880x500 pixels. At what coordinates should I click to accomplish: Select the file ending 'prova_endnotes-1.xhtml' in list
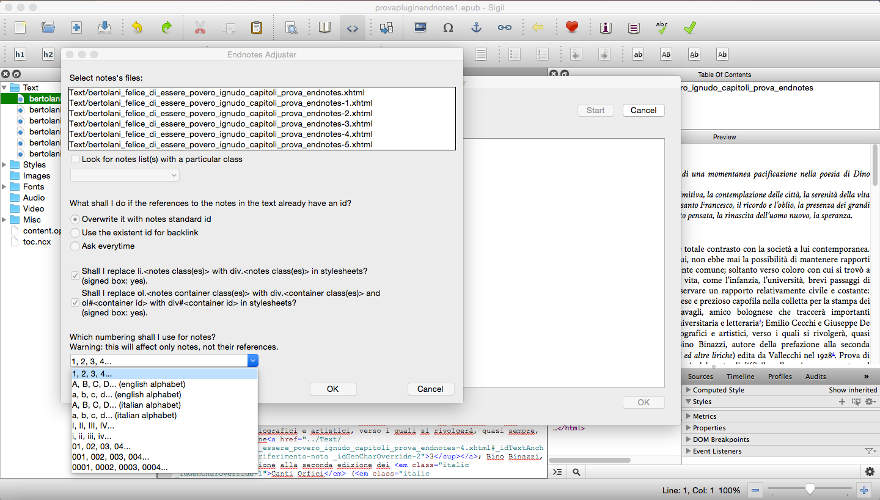click(262, 103)
